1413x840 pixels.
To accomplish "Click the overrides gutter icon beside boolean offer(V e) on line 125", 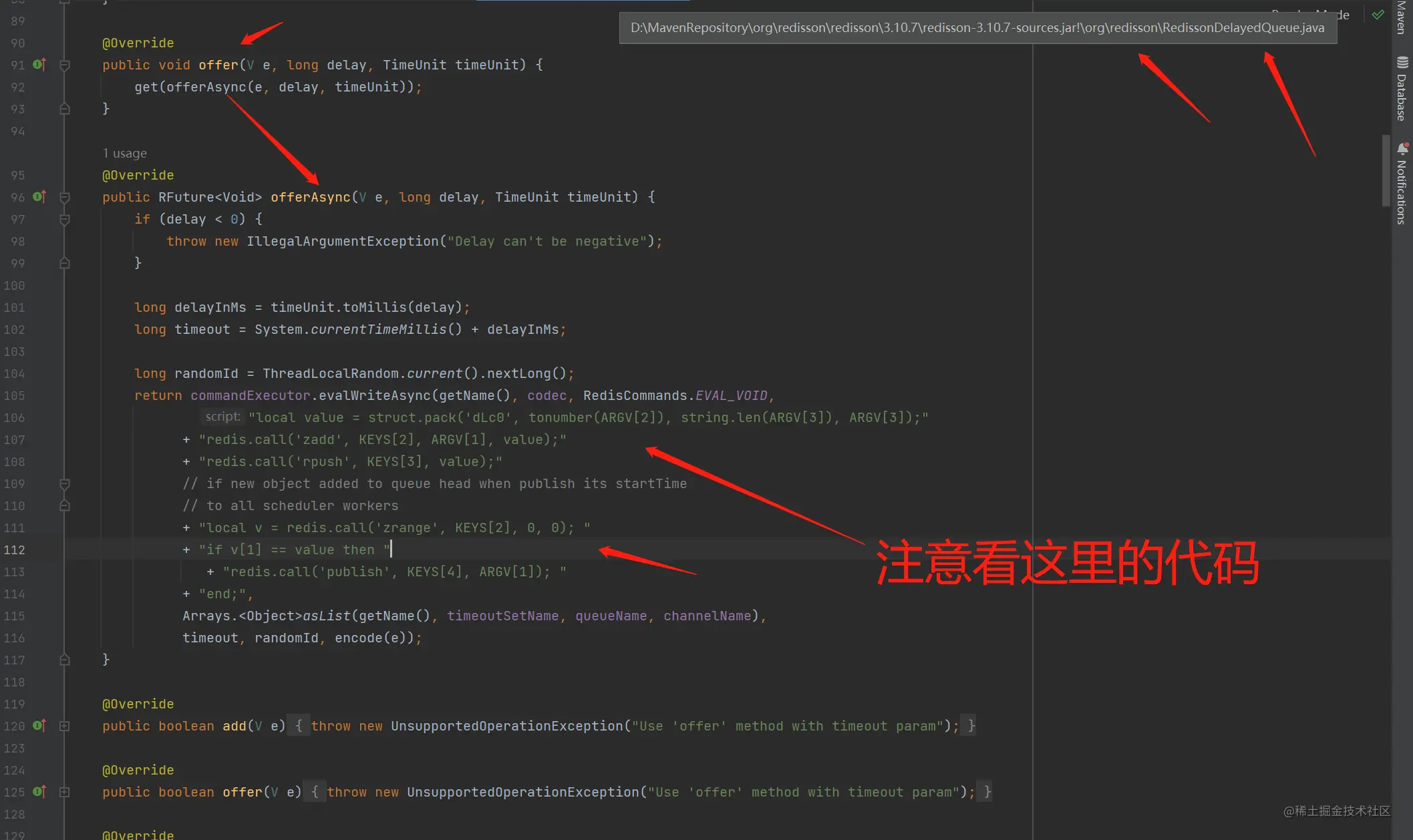I will point(39,792).
